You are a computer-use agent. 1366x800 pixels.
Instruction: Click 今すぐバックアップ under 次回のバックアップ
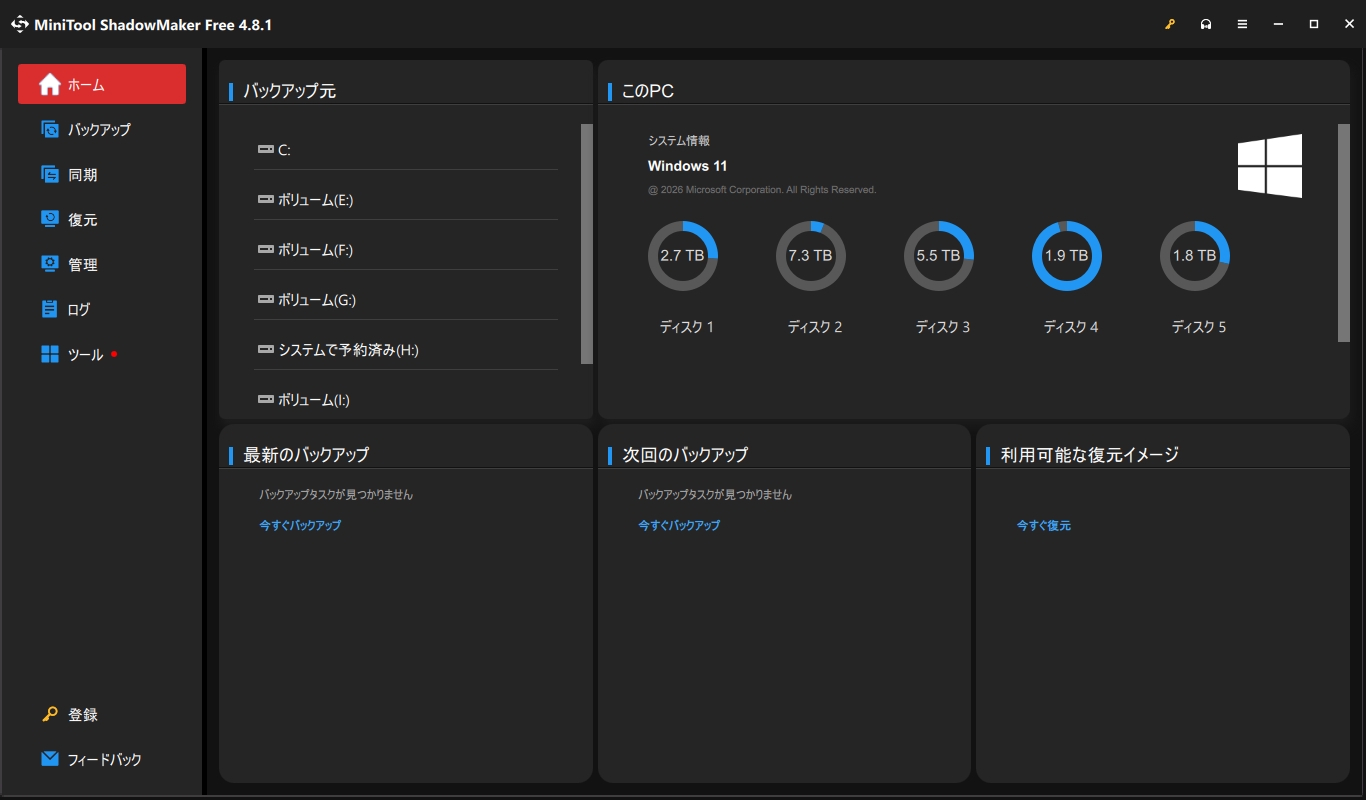tap(679, 525)
